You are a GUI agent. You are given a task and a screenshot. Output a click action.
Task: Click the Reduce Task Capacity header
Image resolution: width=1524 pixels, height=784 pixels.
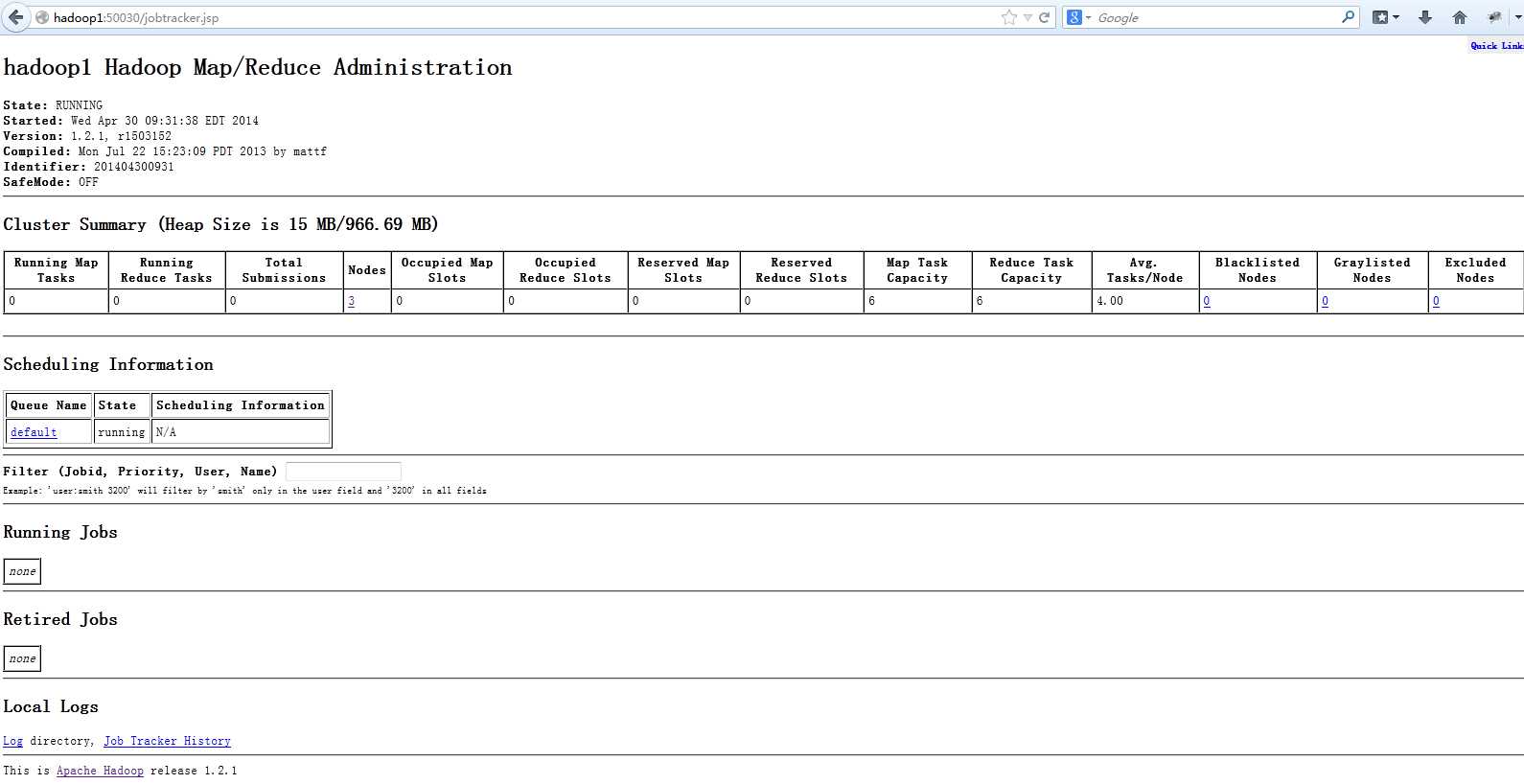point(1031,270)
